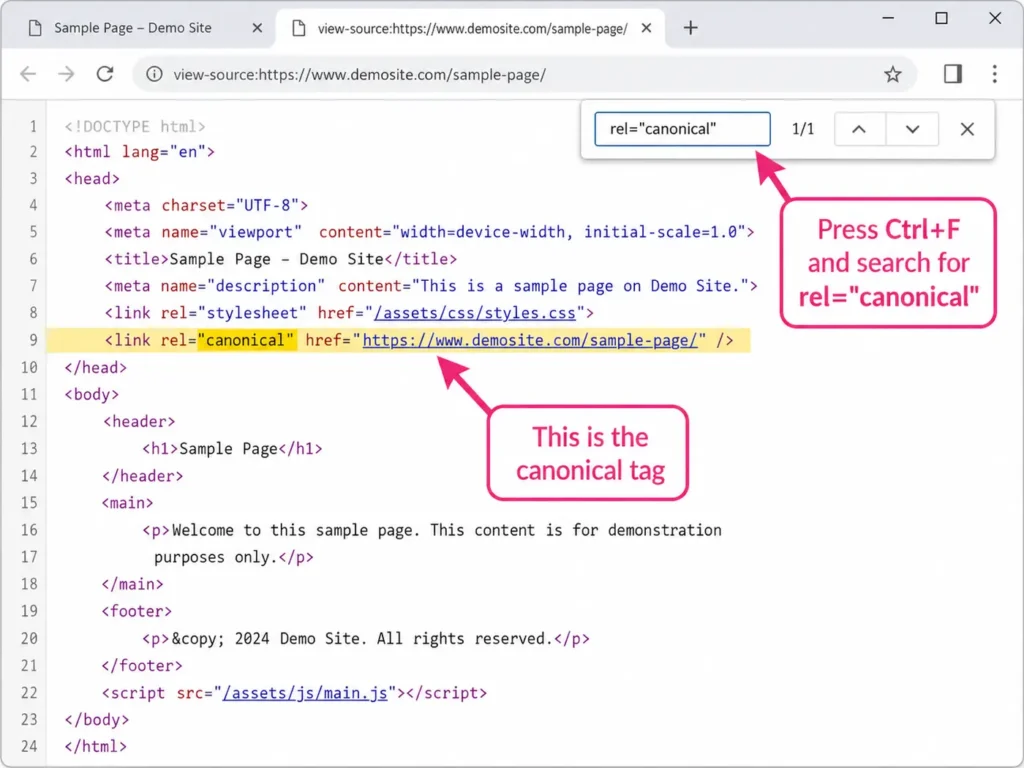Select the view-source demosite tab
The width and height of the screenshot is (1024, 768).
(x=472, y=28)
